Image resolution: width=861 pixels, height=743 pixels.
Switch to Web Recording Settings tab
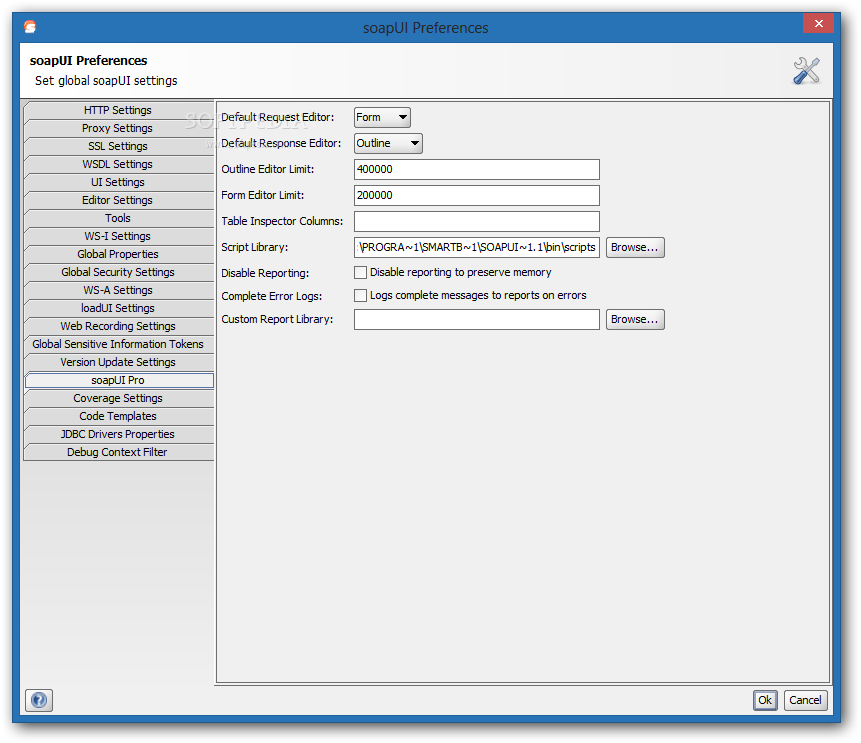(x=118, y=326)
